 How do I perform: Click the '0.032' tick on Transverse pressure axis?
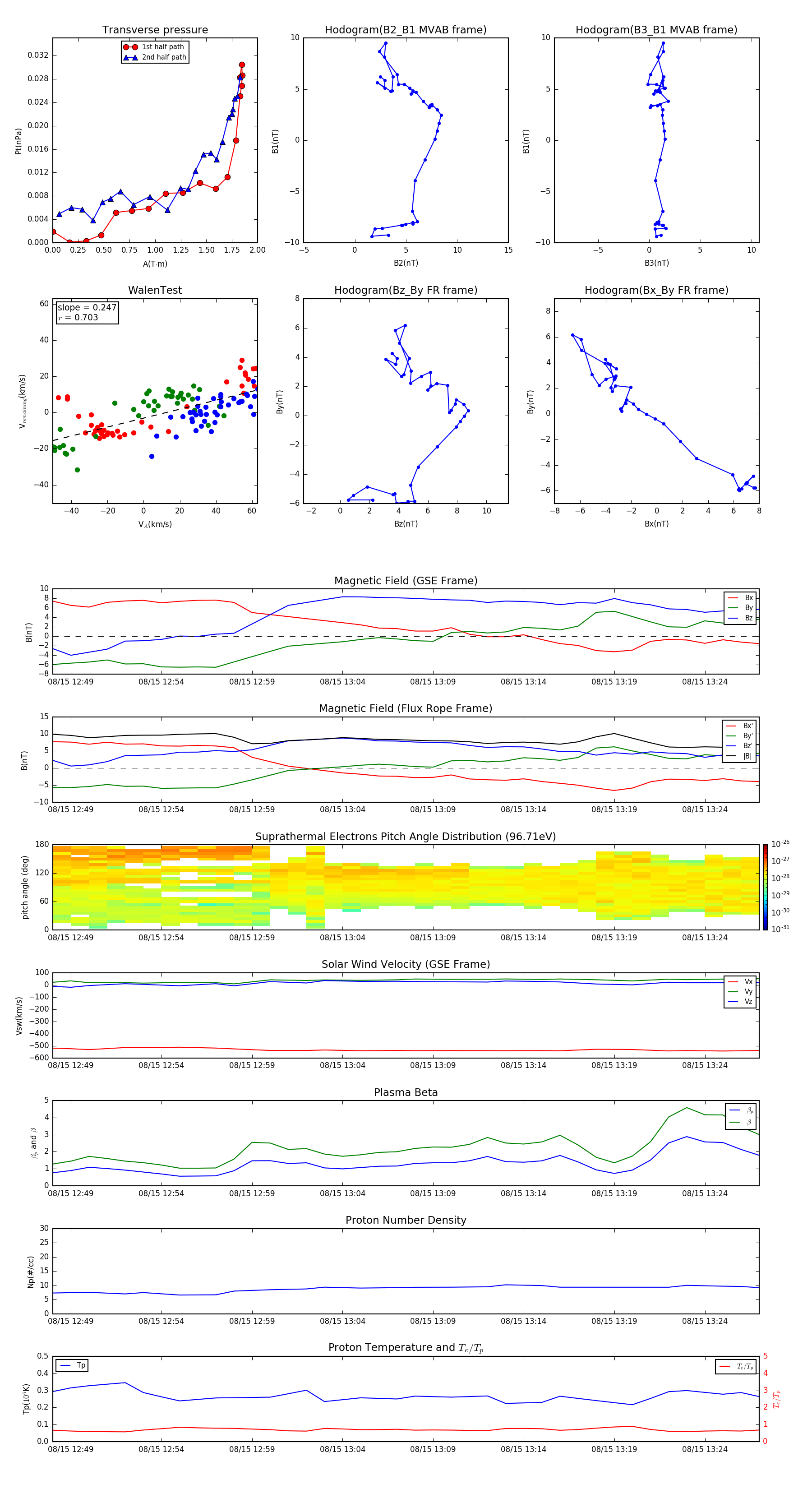click(x=37, y=55)
